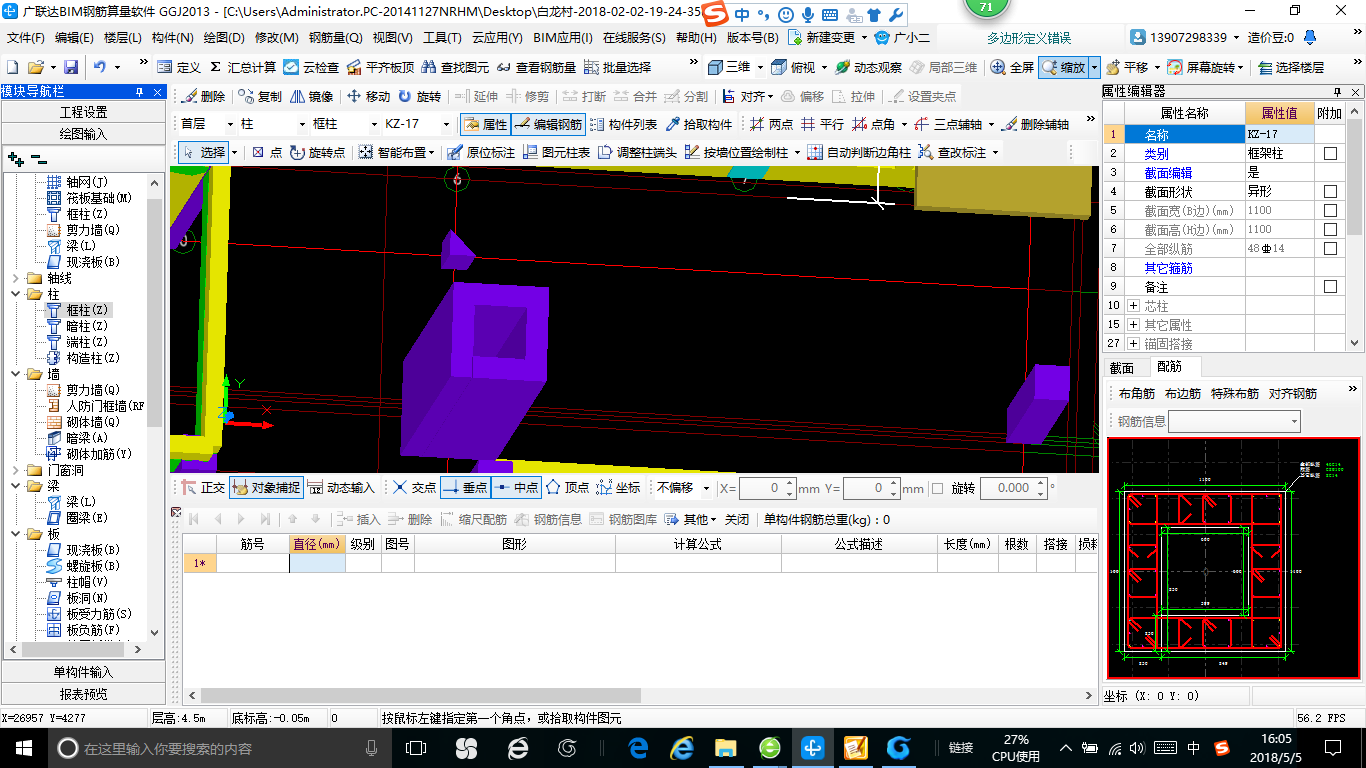Click the 报表预览 button
This screenshot has height=768, width=1366.
(83, 694)
